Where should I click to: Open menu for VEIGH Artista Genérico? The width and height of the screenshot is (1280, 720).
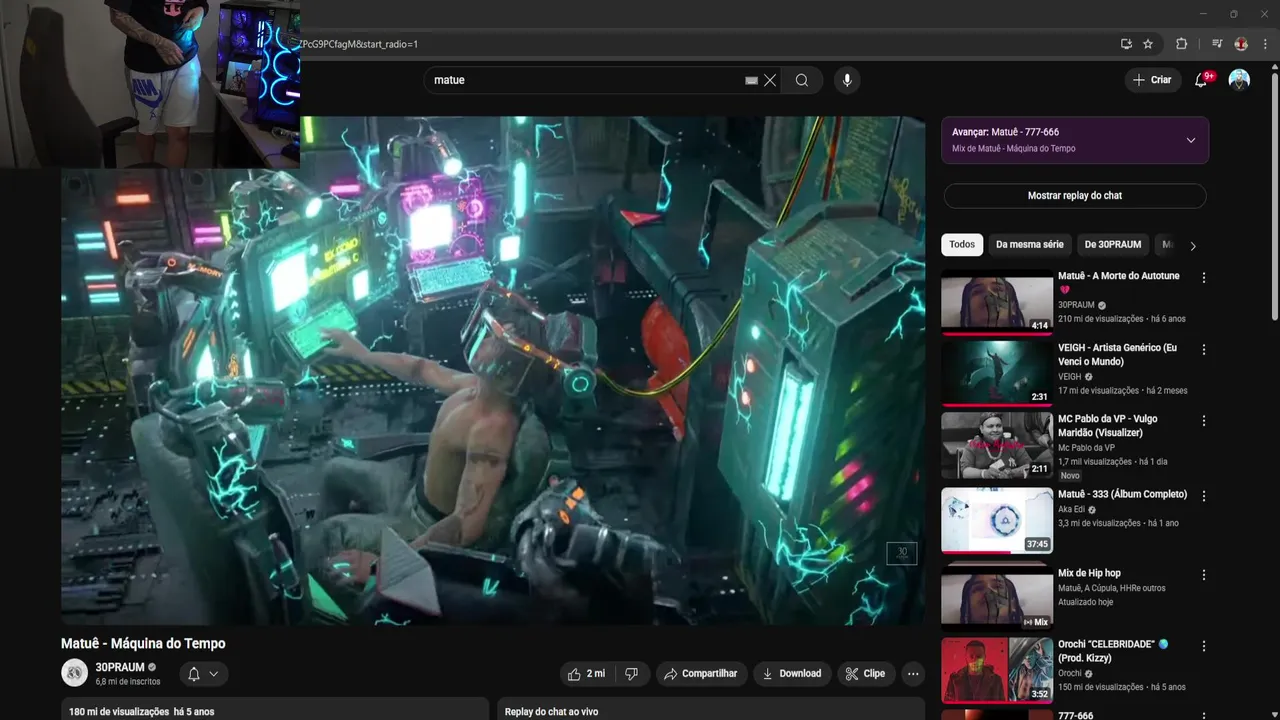(x=1204, y=350)
